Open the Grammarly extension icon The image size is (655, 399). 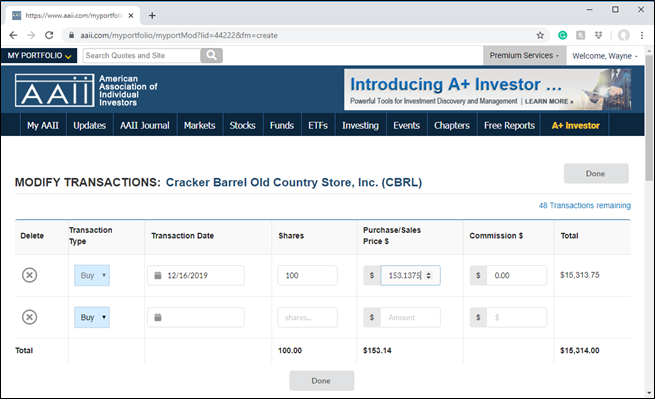(563, 36)
